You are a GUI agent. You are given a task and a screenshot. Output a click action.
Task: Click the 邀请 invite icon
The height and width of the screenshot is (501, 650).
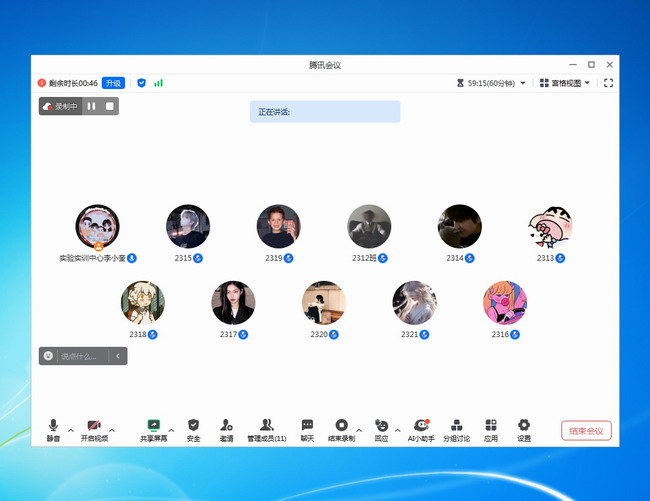coord(226,426)
